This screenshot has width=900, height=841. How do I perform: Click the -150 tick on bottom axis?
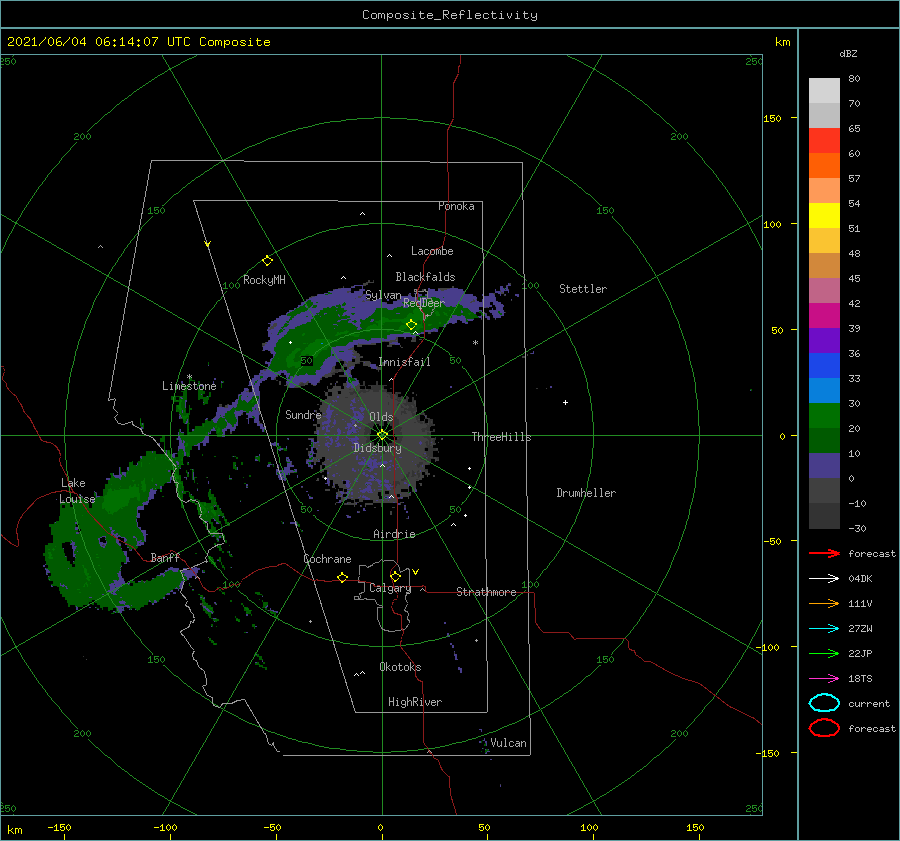click(59, 828)
